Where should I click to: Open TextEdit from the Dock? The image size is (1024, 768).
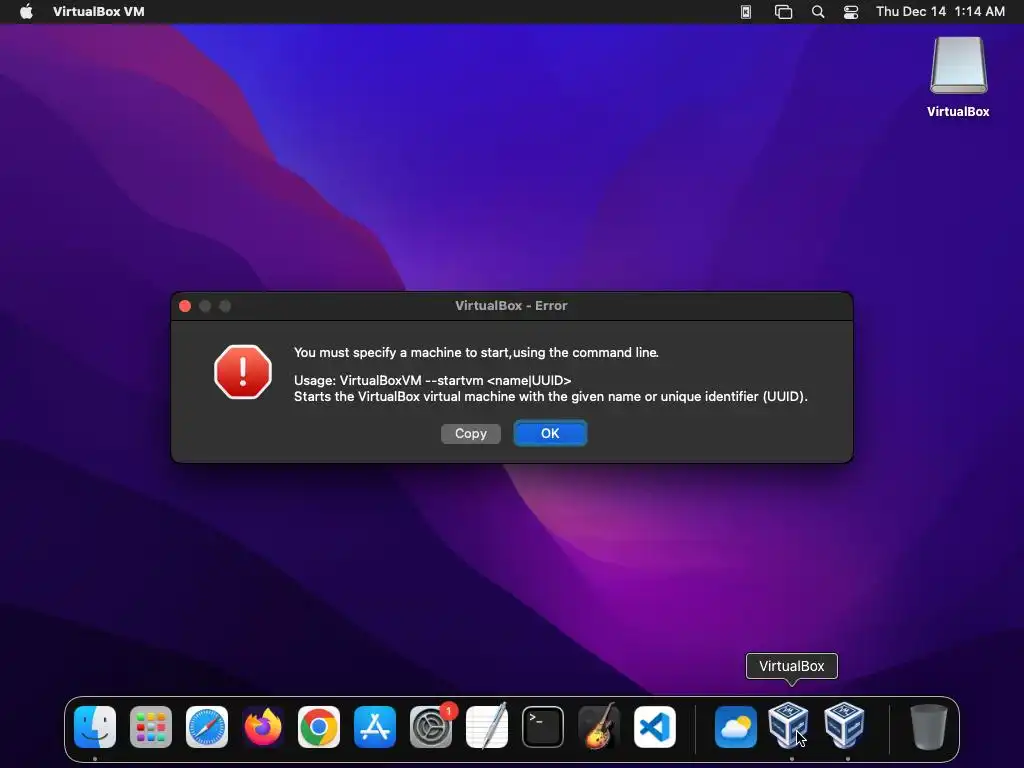click(x=487, y=727)
